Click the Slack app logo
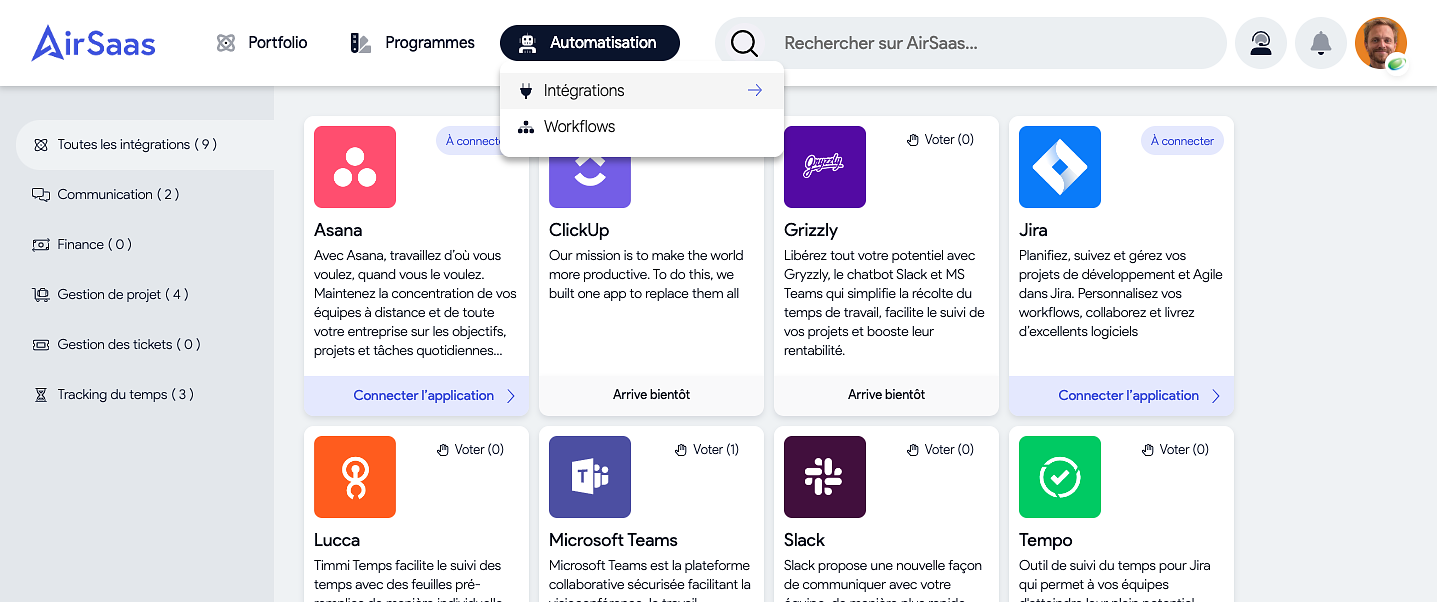The image size is (1437, 602). (x=825, y=477)
